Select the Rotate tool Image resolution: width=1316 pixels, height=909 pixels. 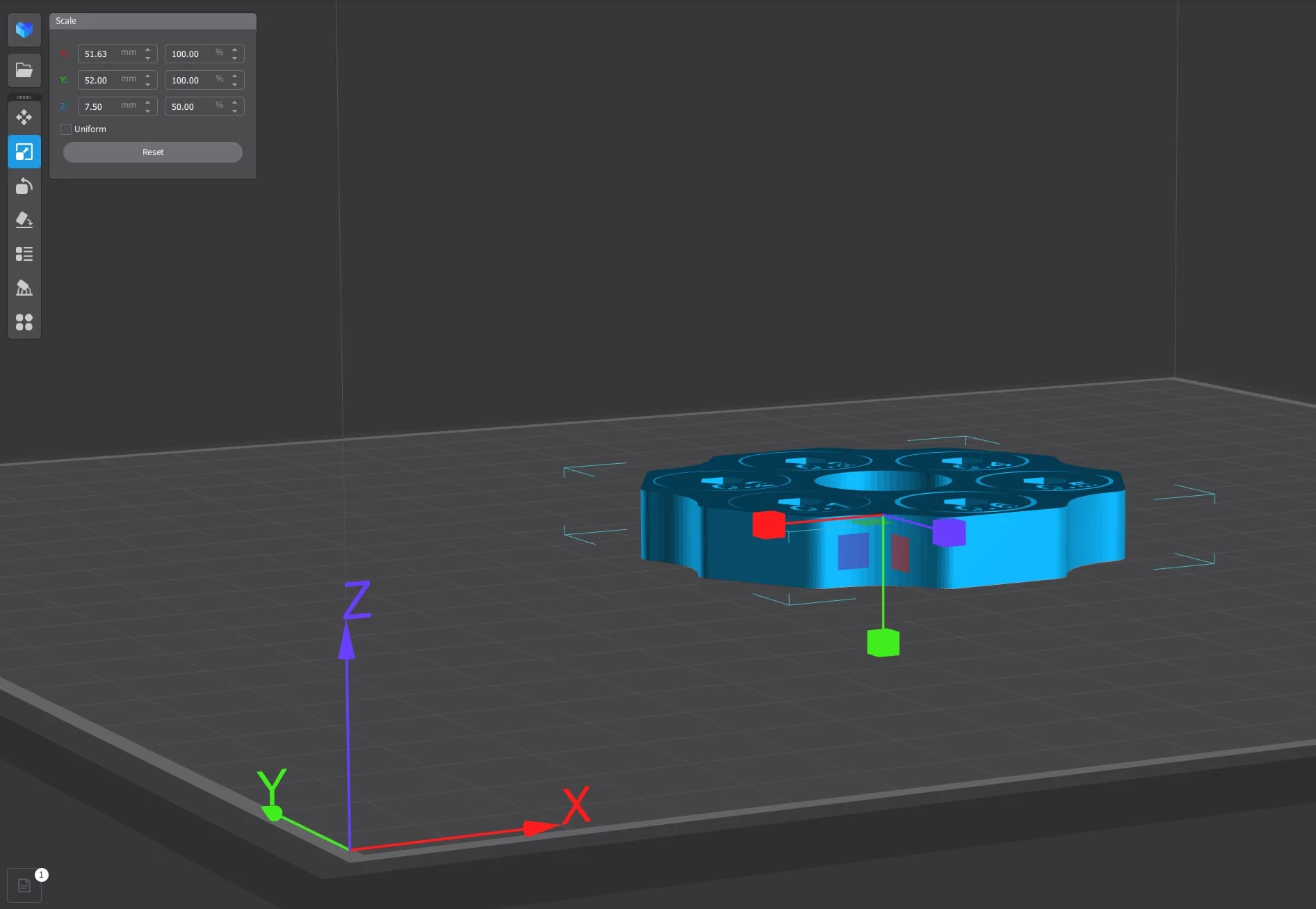pos(24,186)
